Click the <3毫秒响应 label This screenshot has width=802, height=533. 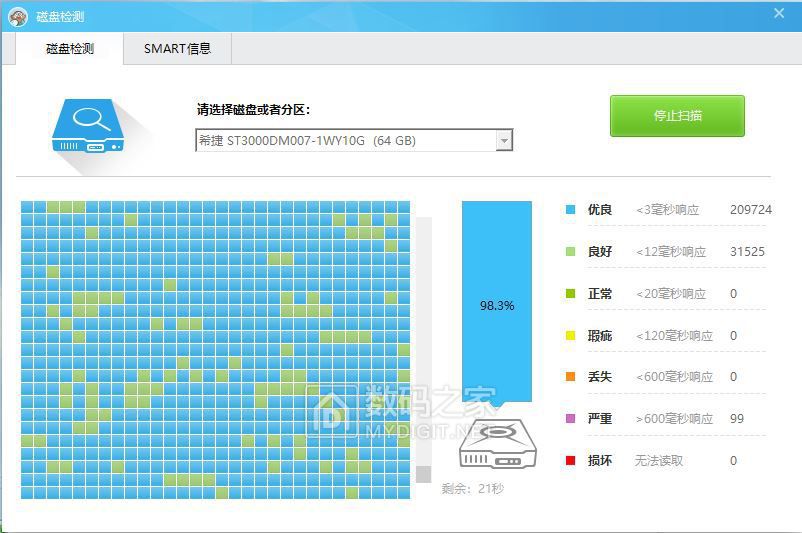point(667,210)
